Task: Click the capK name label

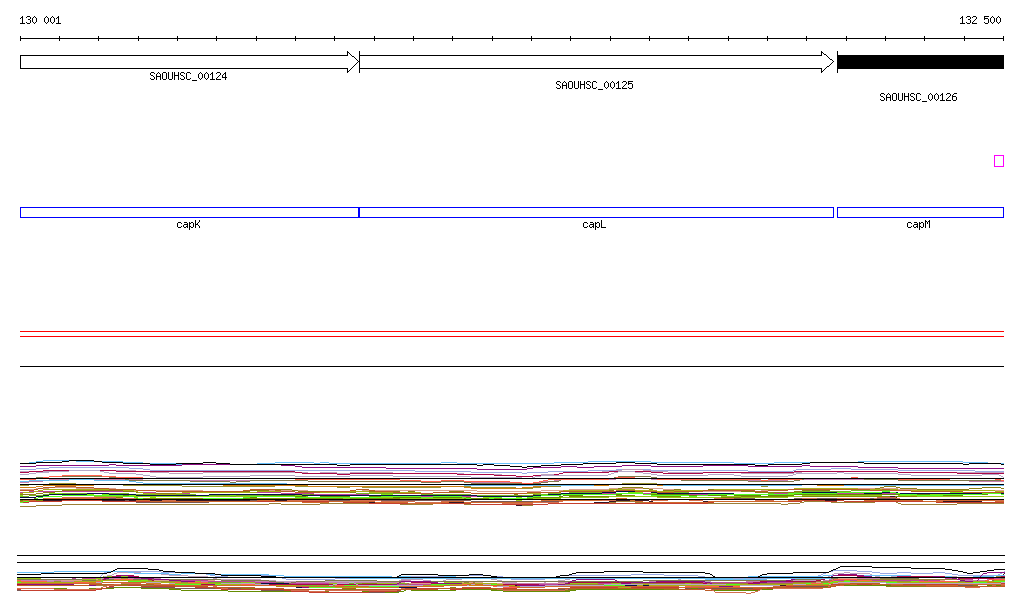Action: click(188, 225)
